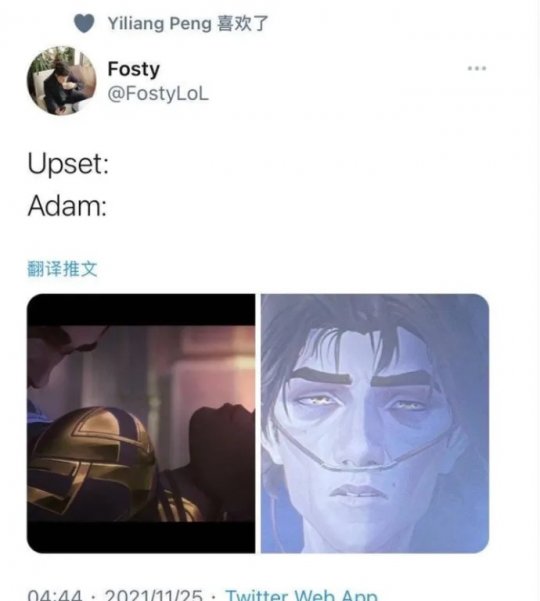Open the left image with golden helmet
This screenshot has width=540, height=601.
(141, 424)
